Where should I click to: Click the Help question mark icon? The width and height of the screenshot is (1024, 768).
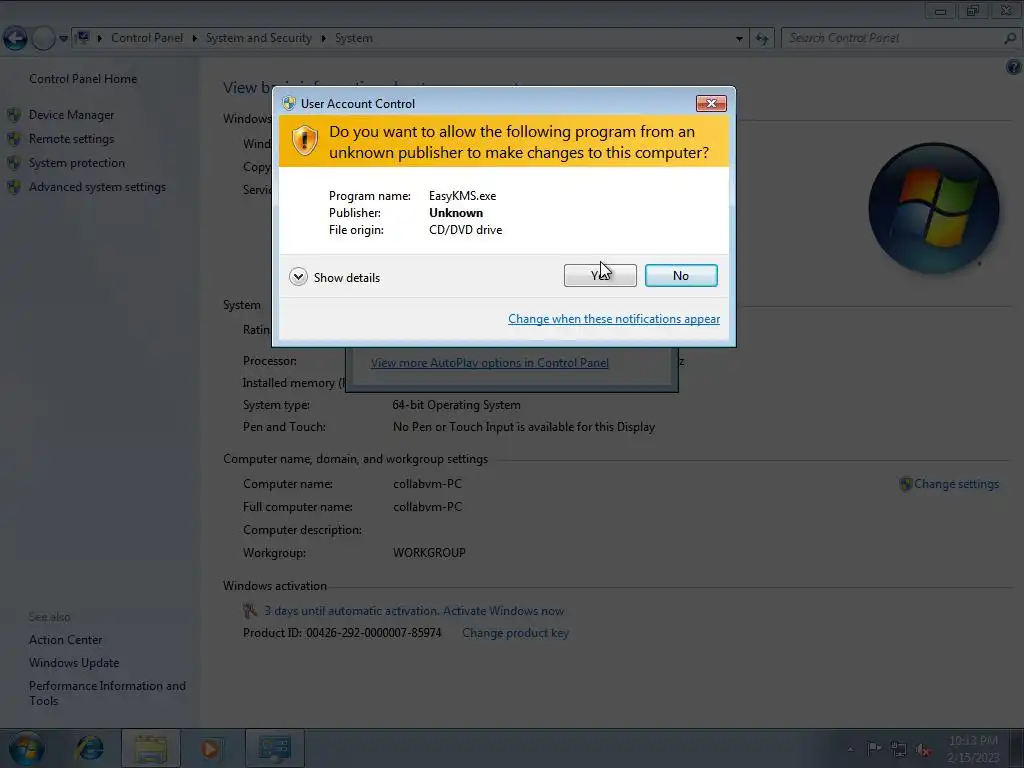pyautogui.click(x=1013, y=67)
